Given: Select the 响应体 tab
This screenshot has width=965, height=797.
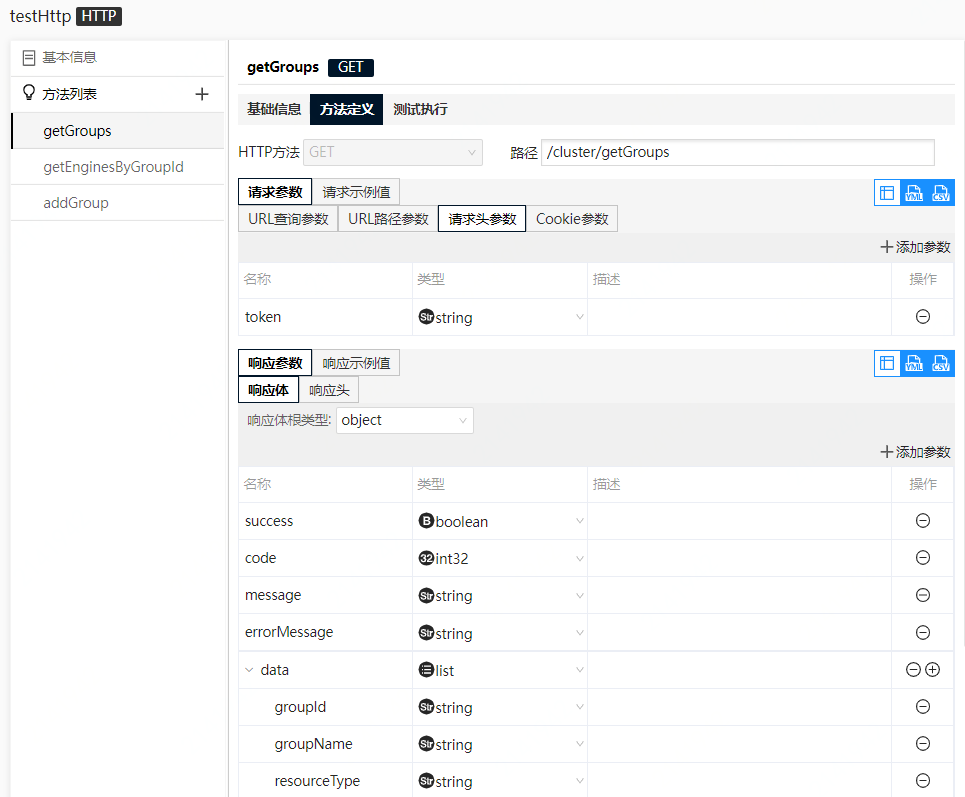Looking at the screenshot, I should point(268,390).
